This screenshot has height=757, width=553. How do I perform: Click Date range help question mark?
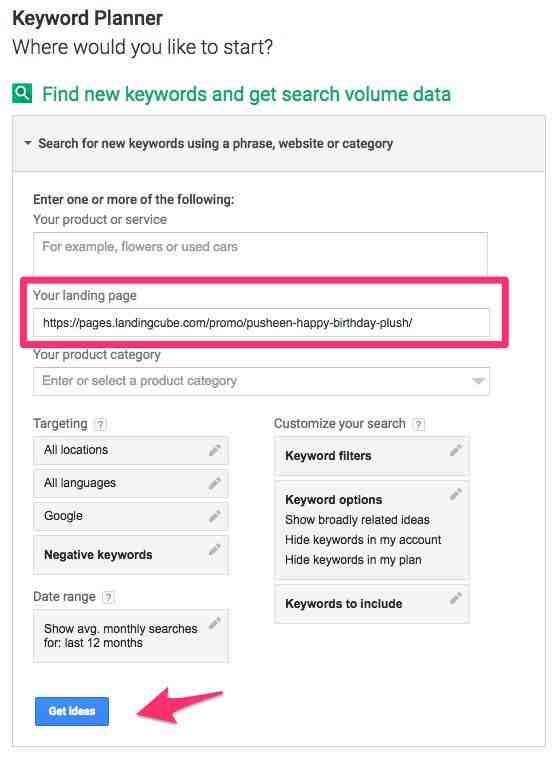point(108,597)
